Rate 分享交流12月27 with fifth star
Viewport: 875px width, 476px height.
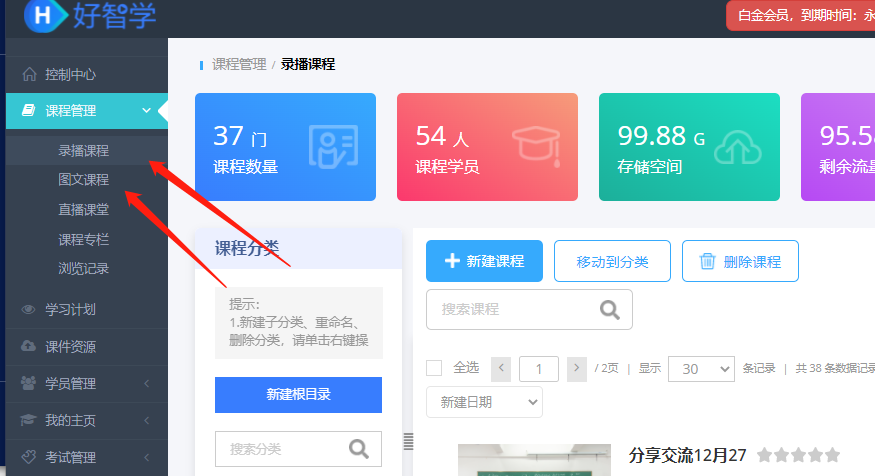tap(833, 455)
